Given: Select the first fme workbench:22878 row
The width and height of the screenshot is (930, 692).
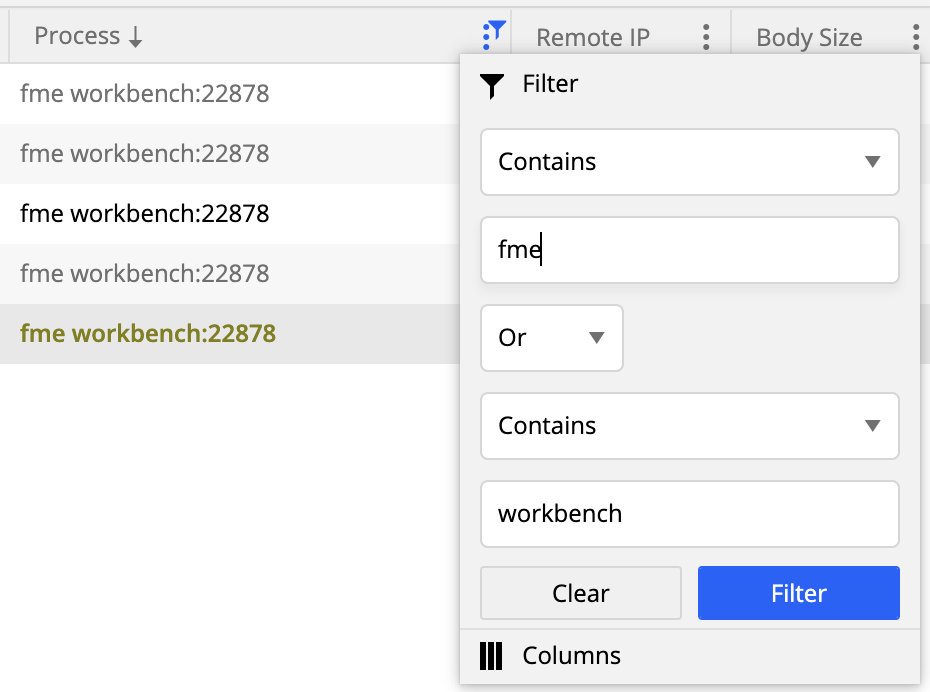Looking at the screenshot, I should click(143, 93).
